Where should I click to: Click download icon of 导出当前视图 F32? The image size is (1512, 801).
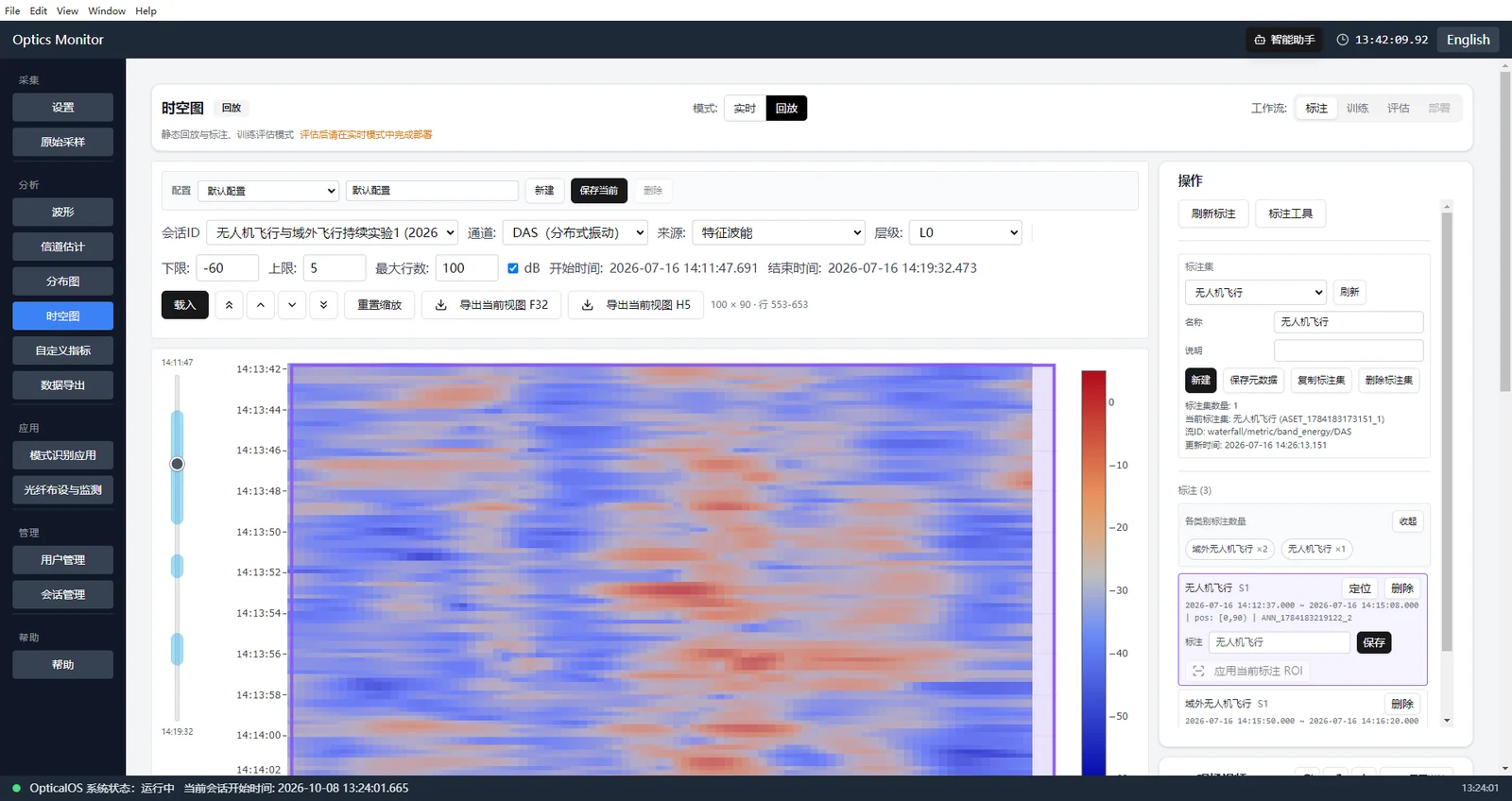[440, 305]
